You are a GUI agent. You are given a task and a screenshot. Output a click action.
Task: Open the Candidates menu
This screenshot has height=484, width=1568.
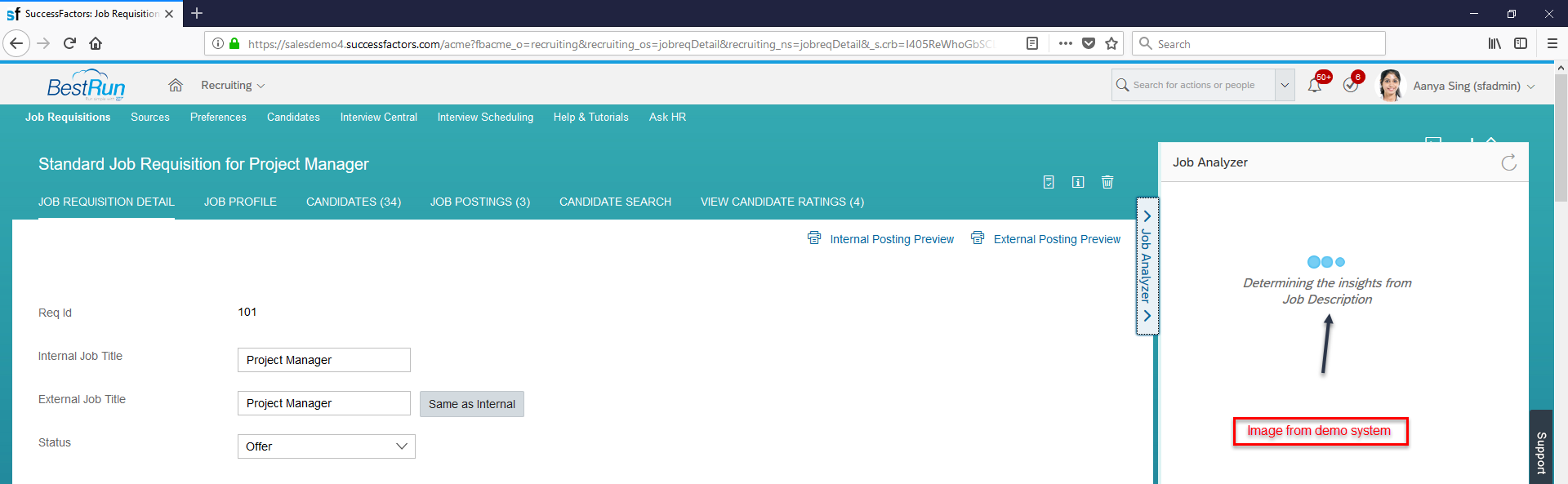pyautogui.click(x=293, y=117)
